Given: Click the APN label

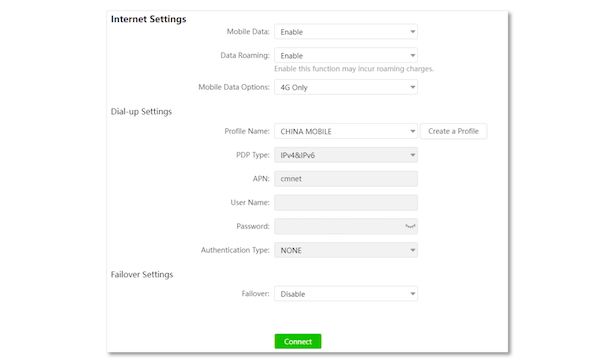Looking at the screenshot, I should coord(261,179).
